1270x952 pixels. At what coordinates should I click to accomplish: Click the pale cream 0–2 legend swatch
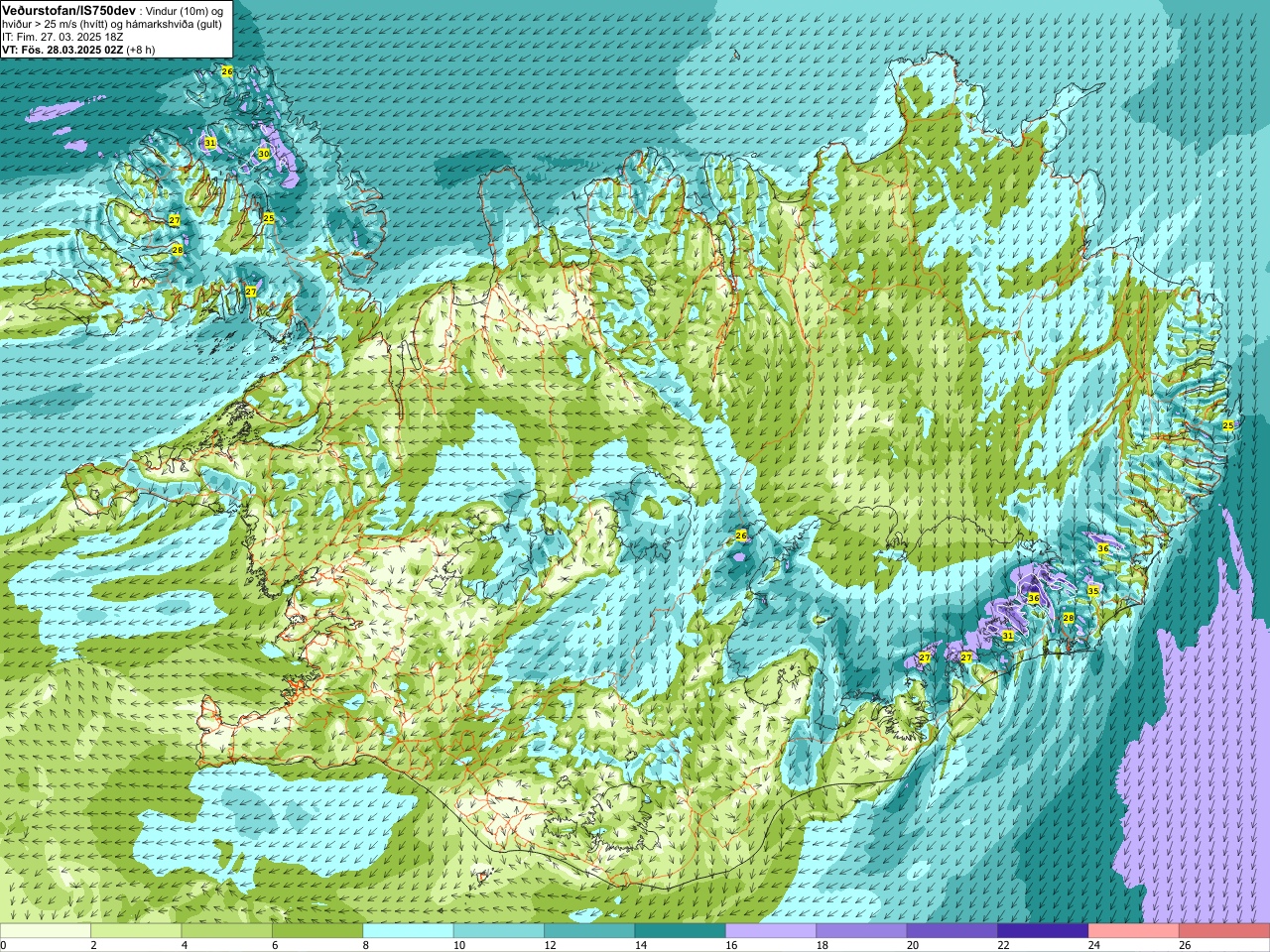(46, 931)
